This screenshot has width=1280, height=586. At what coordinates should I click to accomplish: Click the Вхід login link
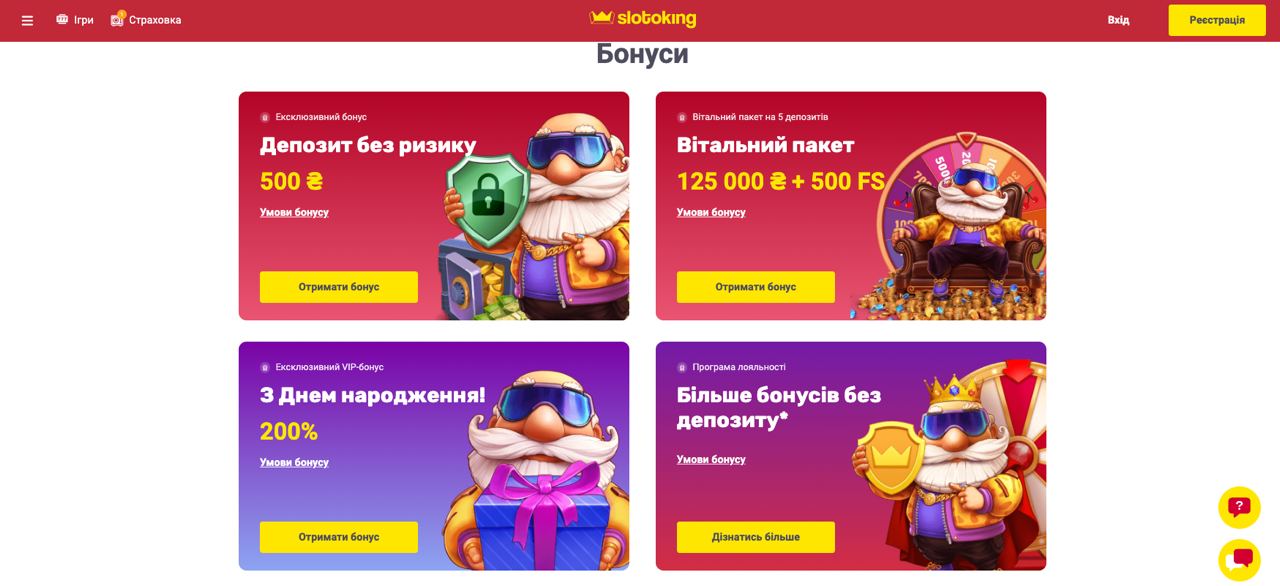tap(1118, 20)
